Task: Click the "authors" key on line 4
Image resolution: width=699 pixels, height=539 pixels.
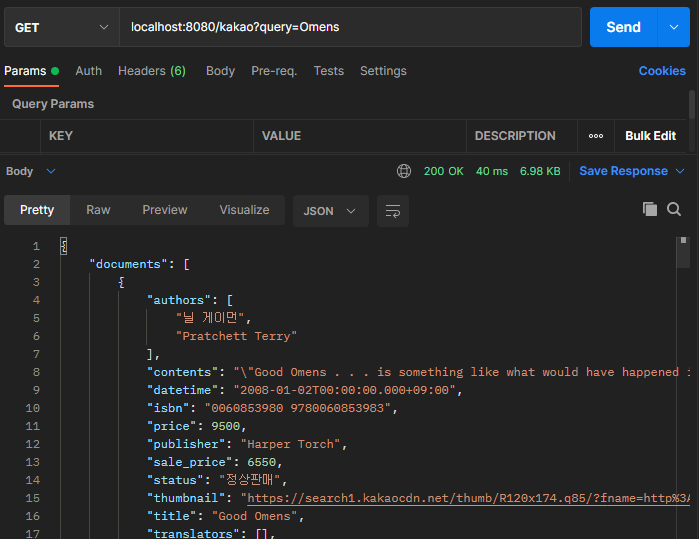Action: pos(179,300)
